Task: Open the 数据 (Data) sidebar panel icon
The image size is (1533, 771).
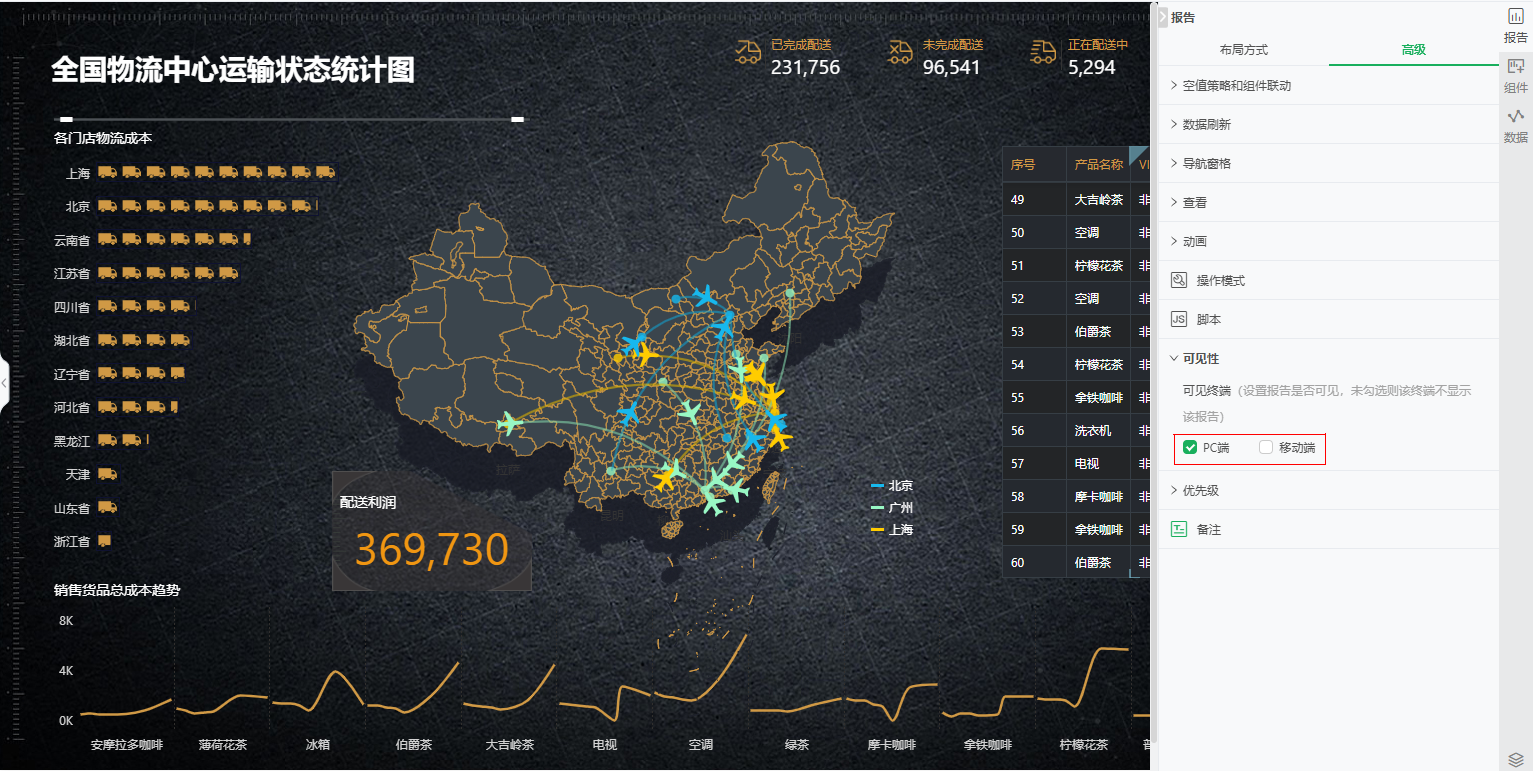Action: click(1515, 126)
